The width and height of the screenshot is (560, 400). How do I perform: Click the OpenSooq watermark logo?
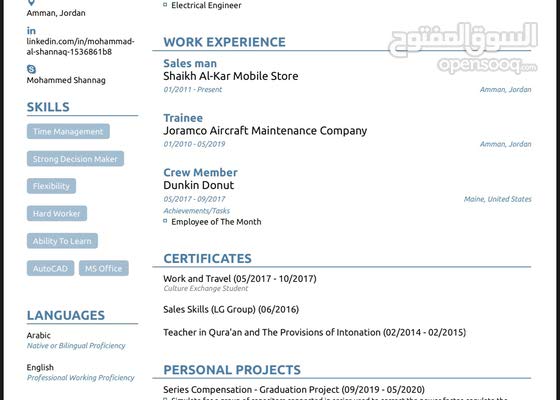click(x=463, y=48)
